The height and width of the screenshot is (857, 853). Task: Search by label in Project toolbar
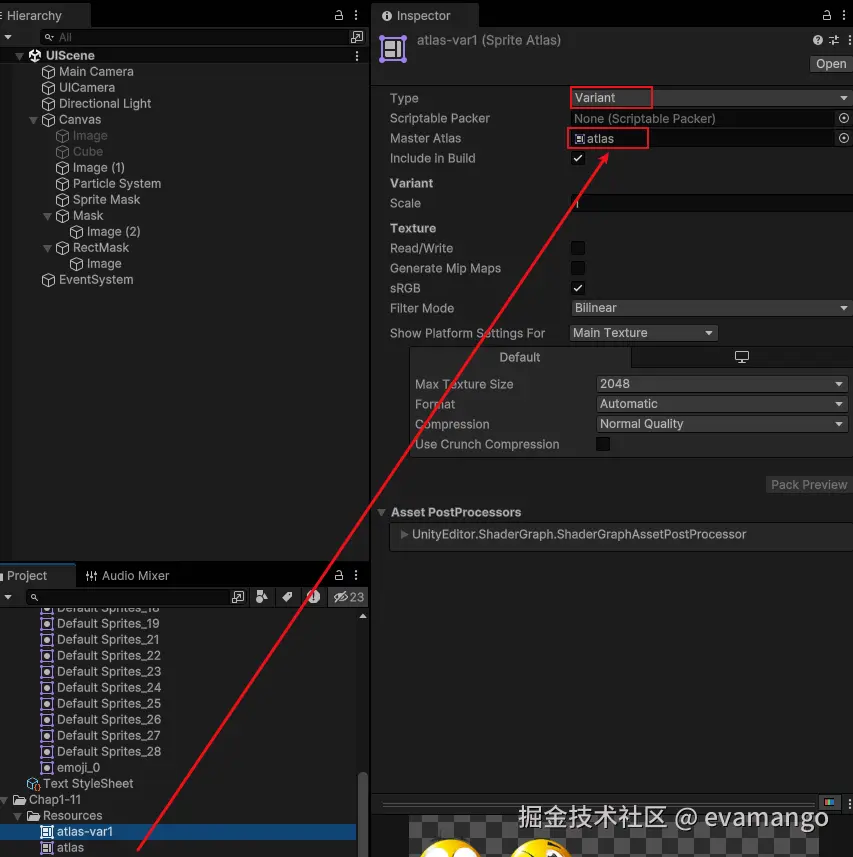pos(287,597)
